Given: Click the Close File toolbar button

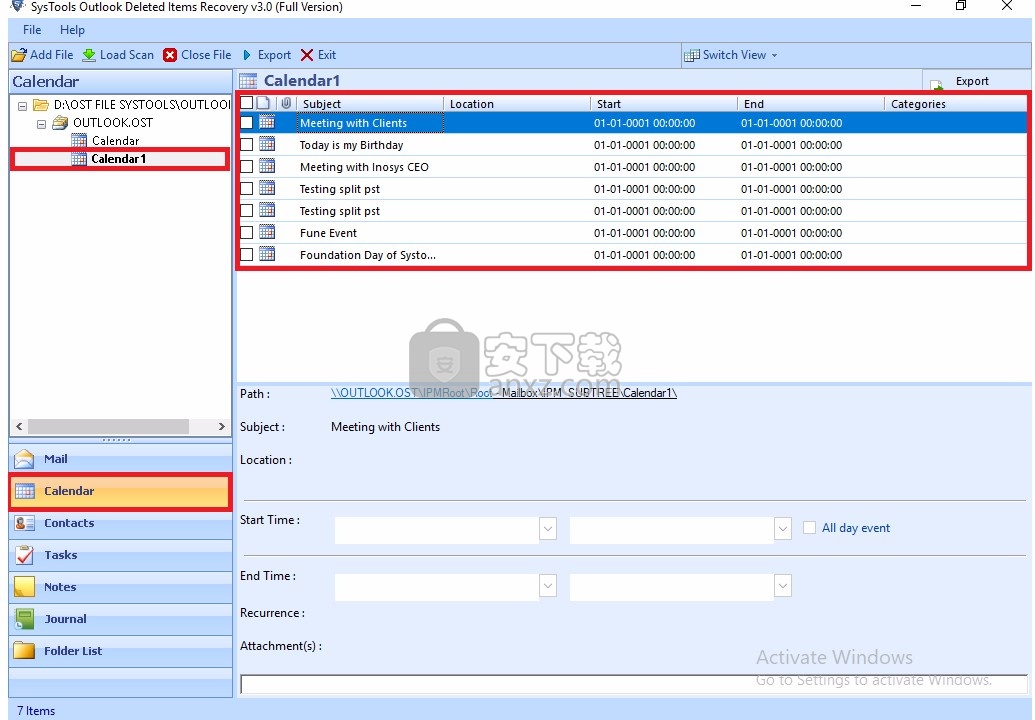Looking at the screenshot, I should pos(197,55).
